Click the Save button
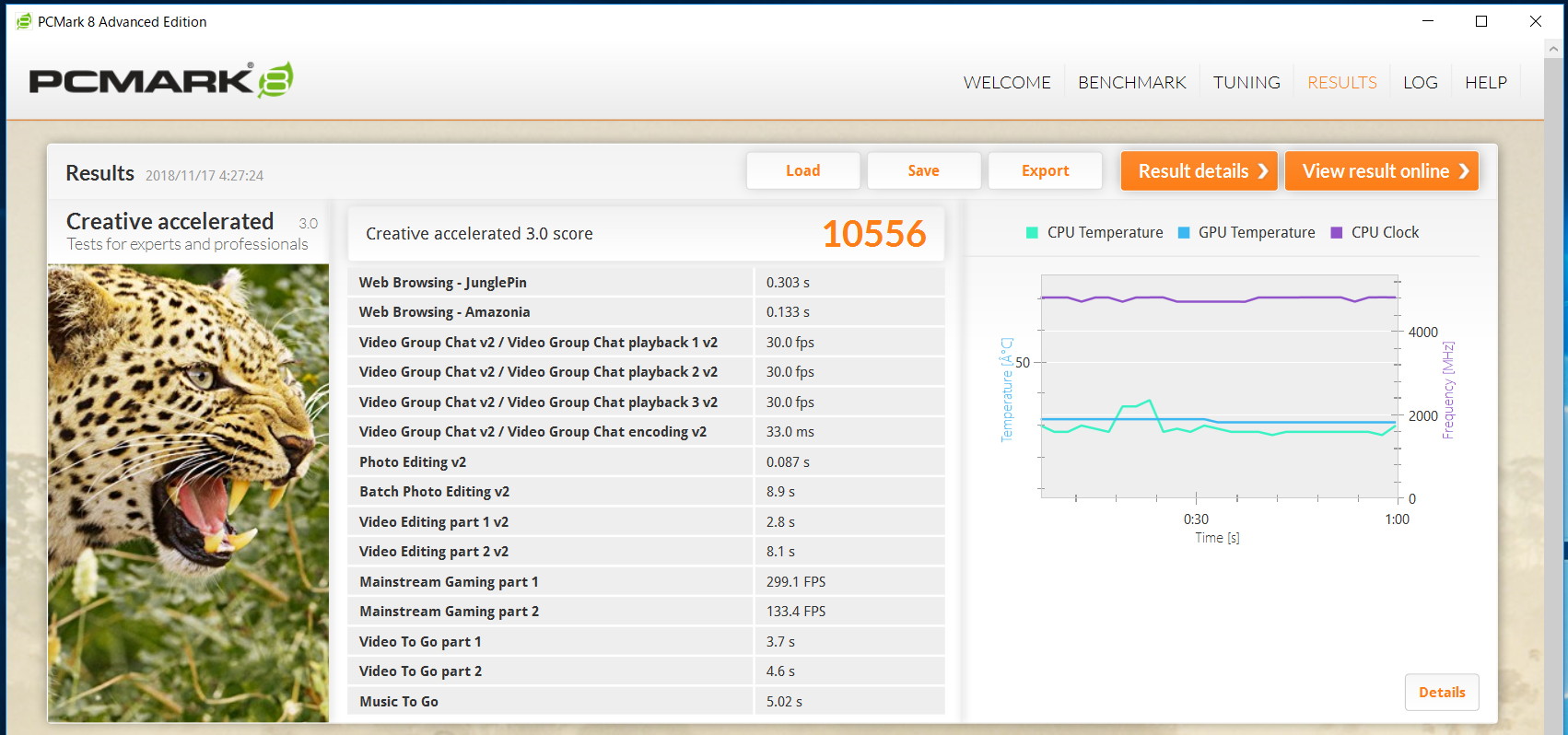The height and width of the screenshot is (735, 1568). (923, 170)
